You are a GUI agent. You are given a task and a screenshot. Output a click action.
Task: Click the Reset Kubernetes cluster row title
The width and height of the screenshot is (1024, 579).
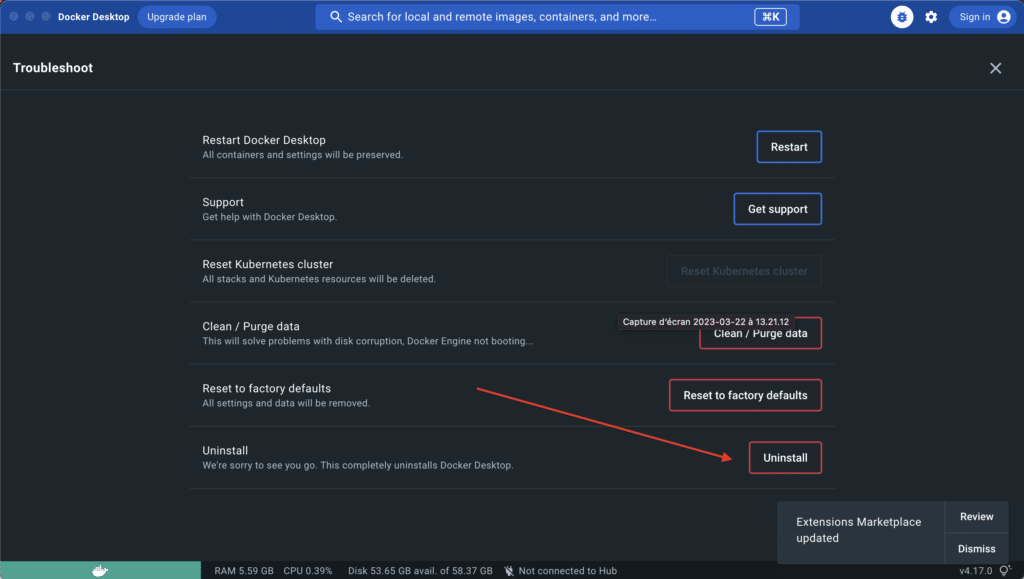click(268, 264)
